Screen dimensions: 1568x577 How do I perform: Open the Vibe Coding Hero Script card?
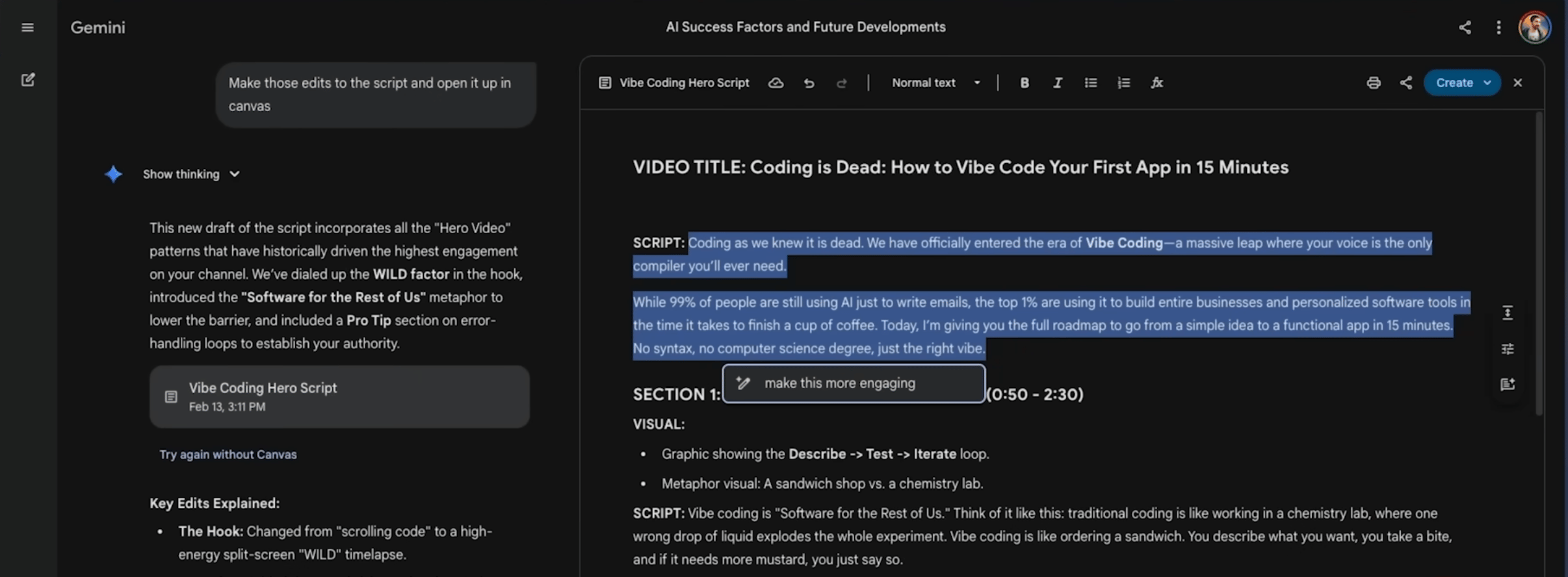339,396
